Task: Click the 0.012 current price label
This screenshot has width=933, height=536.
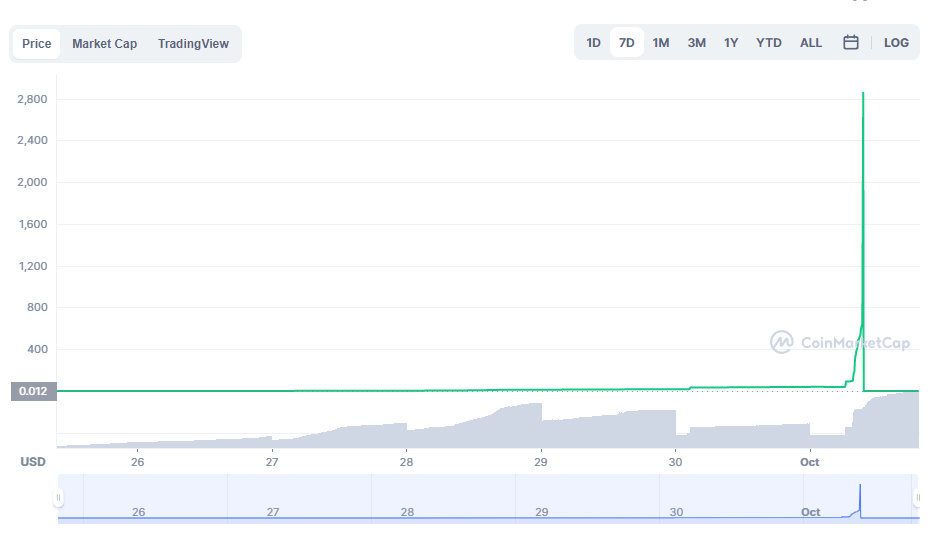Action: [33, 391]
